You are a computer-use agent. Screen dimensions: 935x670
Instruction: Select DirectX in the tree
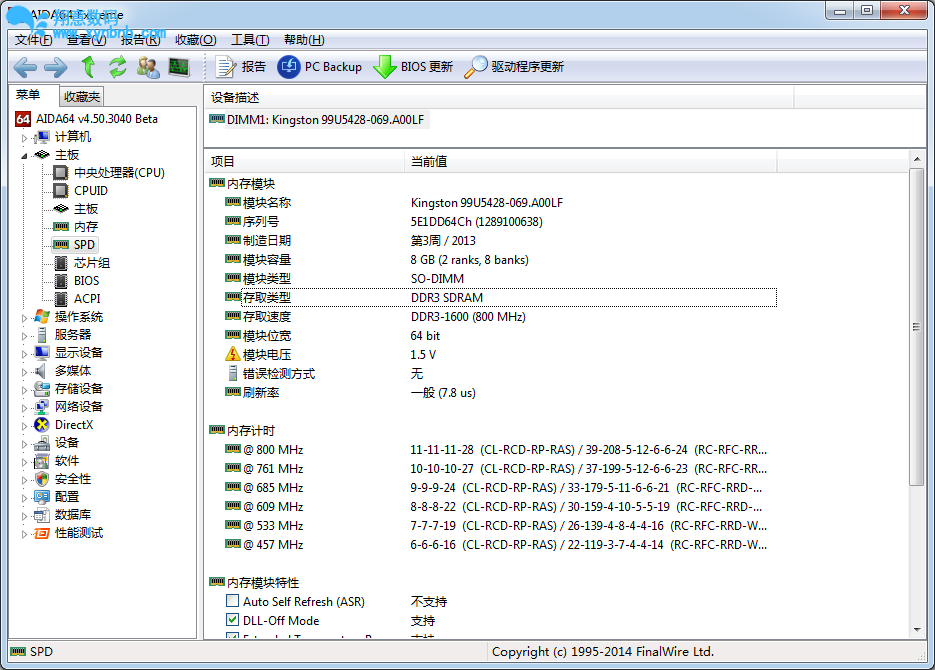[64, 425]
